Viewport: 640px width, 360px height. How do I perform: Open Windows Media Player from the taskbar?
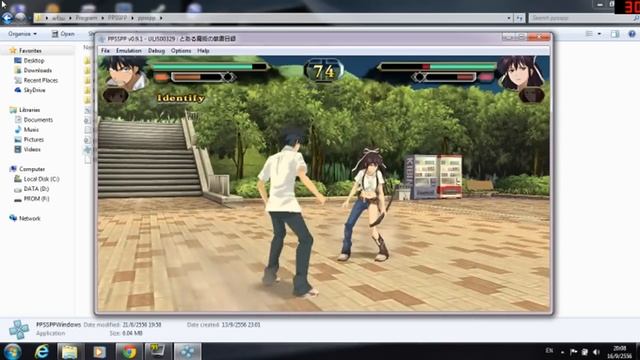(99, 351)
